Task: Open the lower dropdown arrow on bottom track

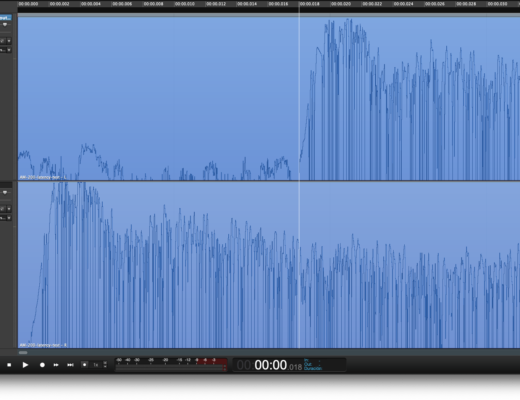Action: point(9,218)
